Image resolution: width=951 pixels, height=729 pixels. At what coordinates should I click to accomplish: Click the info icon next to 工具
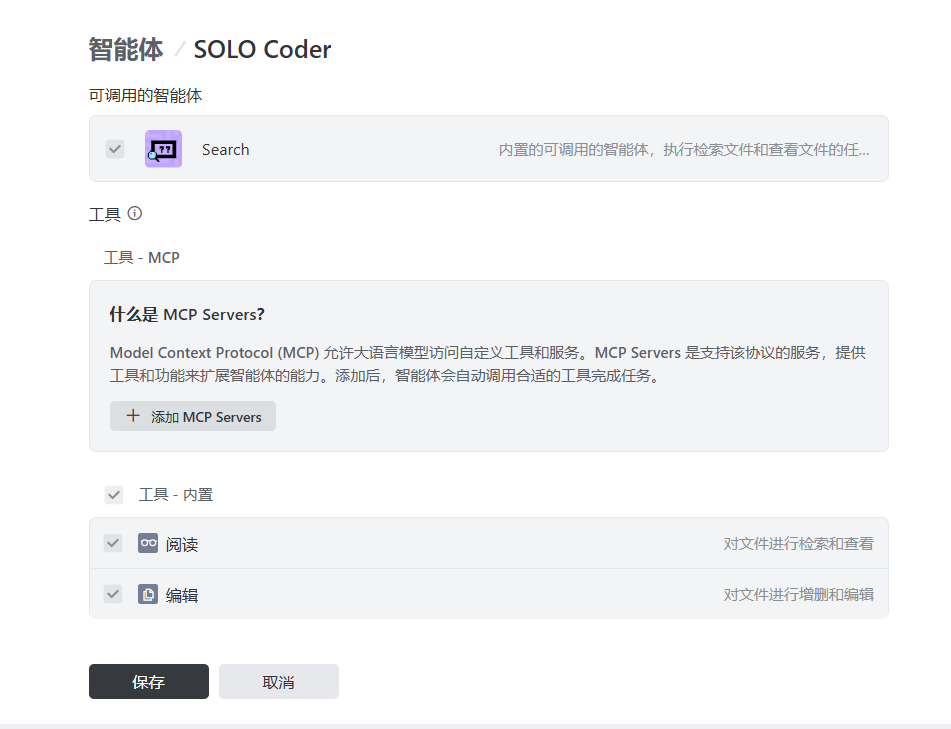[135, 213]
